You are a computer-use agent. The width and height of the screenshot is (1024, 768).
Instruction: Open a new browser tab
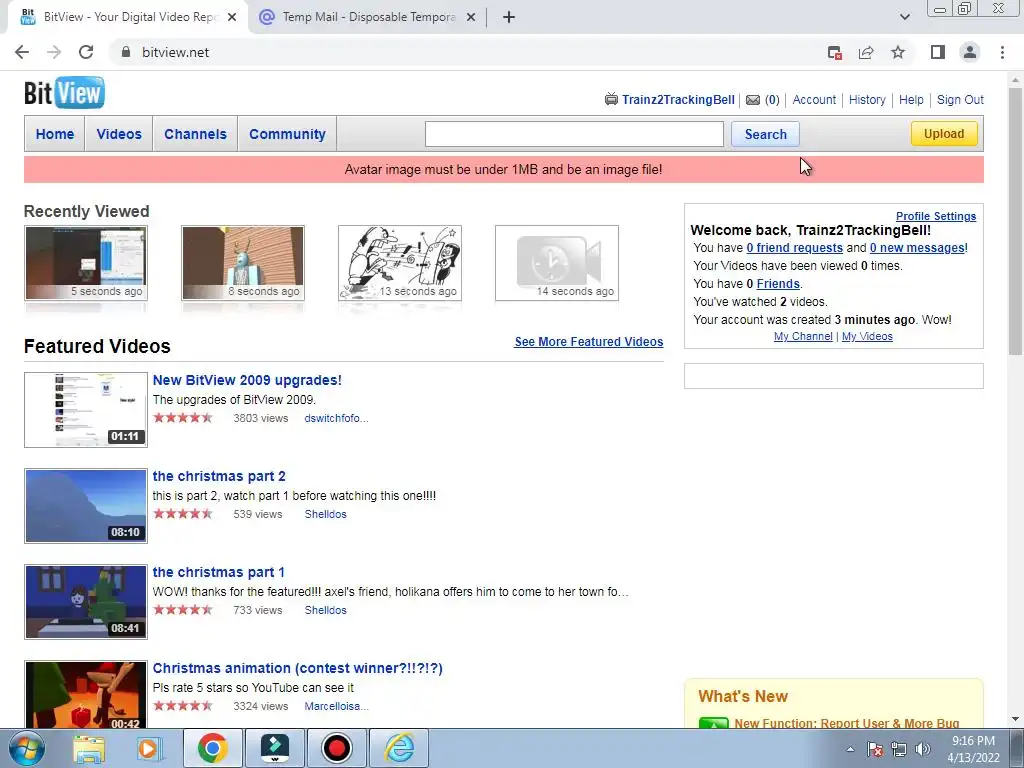click(x=509, y=17)
